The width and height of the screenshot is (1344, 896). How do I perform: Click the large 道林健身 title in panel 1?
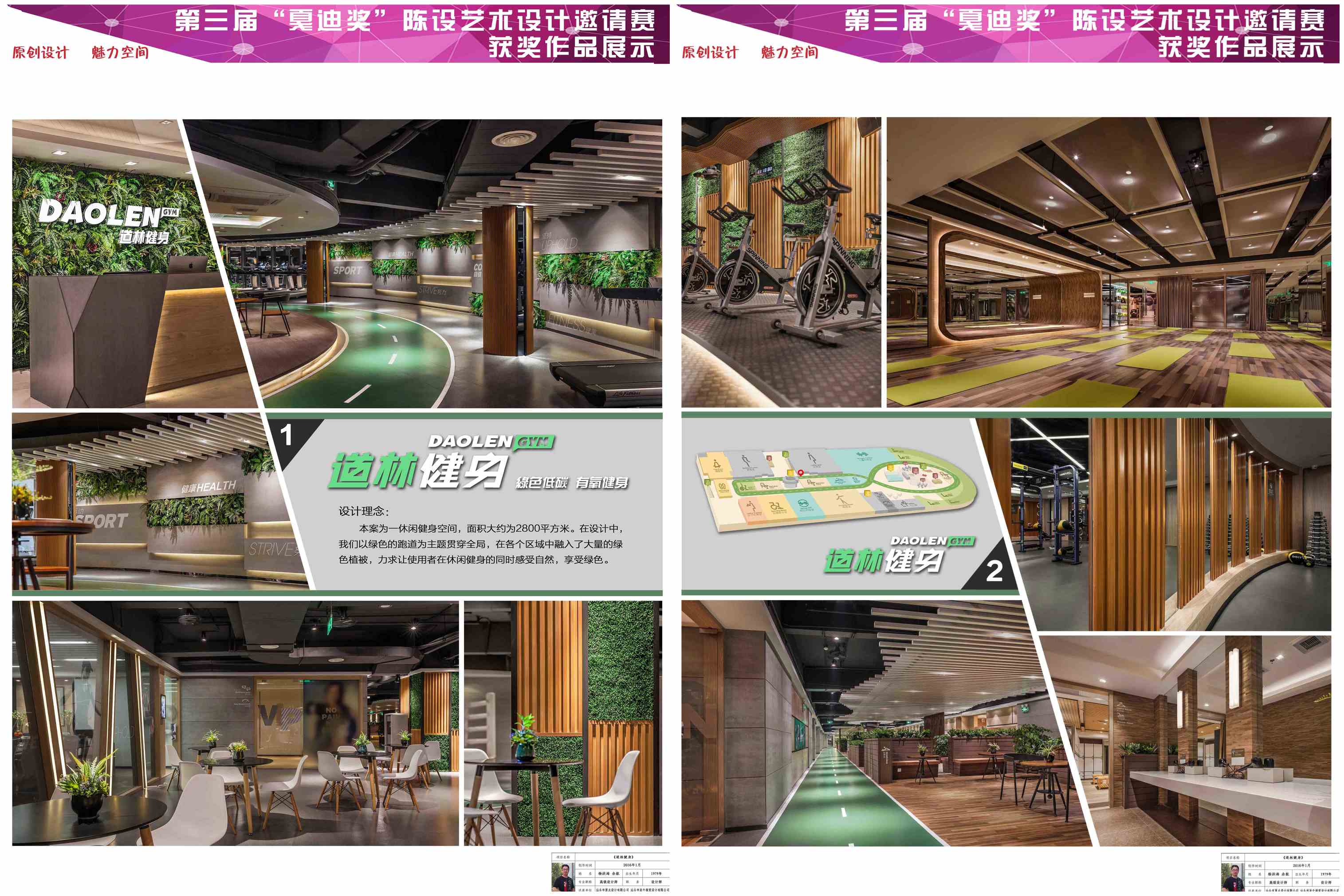(418, 472)
